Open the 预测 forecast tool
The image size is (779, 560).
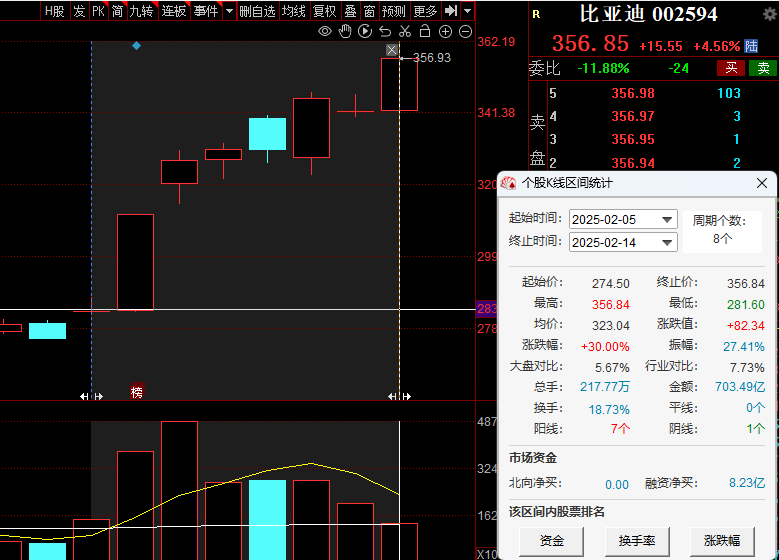(393, 11)
